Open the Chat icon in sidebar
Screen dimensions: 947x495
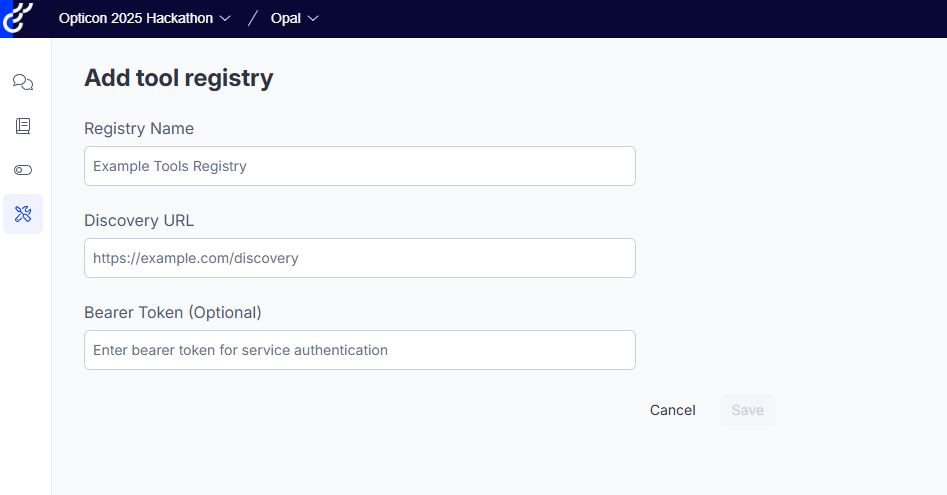(23, 82)
